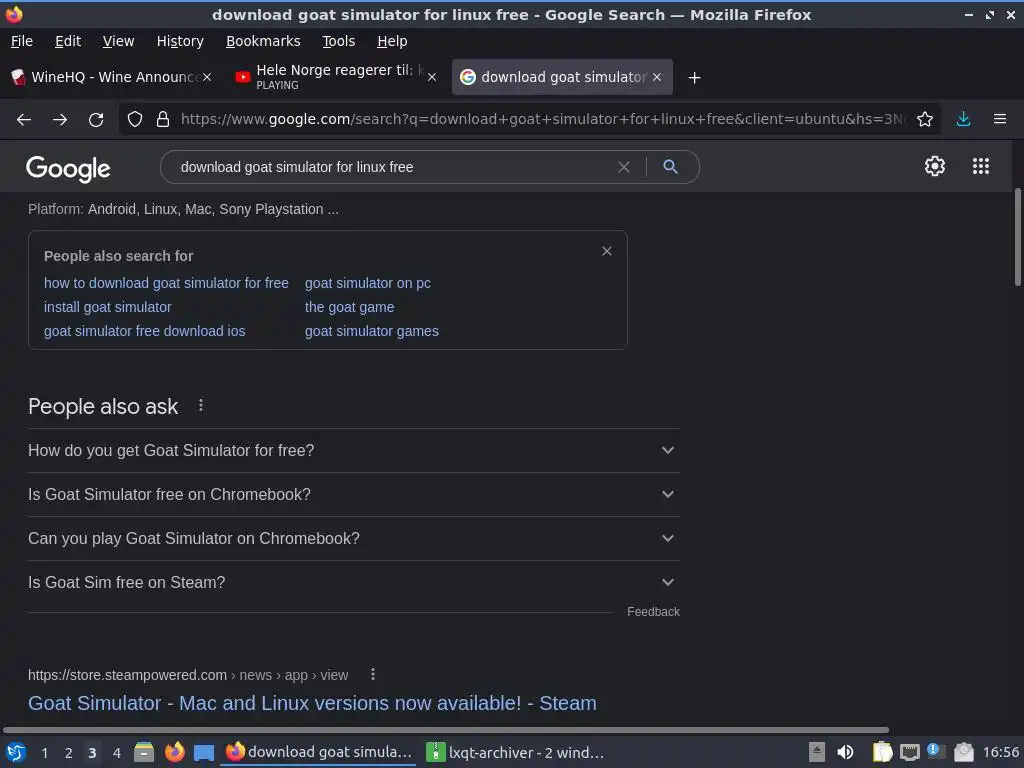Clear the Google search box
Viewport: 1024px width, 768px height.
click(624, 167)
